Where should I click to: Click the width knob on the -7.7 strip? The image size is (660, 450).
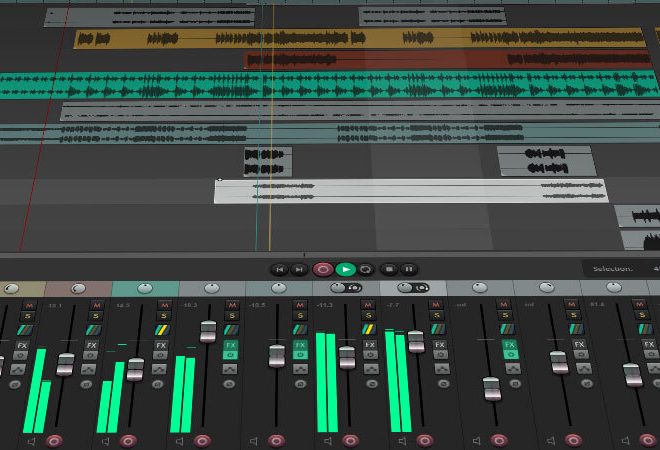422,288
